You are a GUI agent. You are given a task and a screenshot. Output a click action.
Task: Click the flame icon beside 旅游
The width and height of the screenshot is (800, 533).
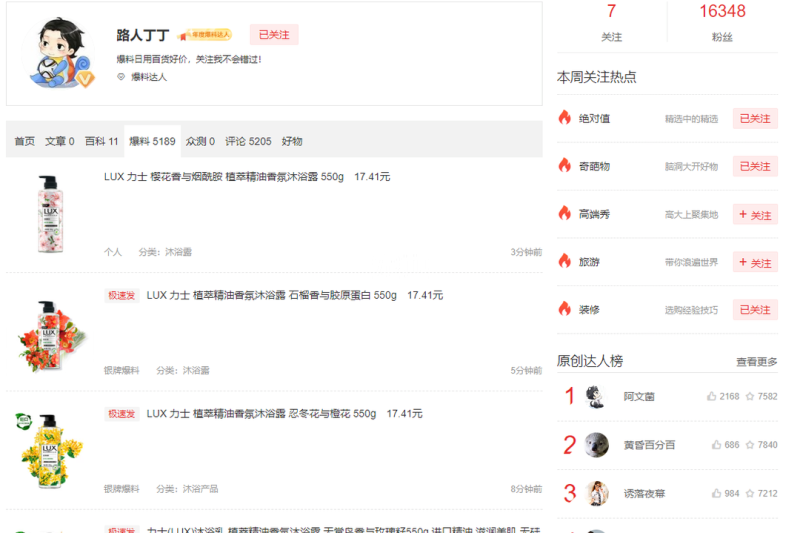point(565,262)
